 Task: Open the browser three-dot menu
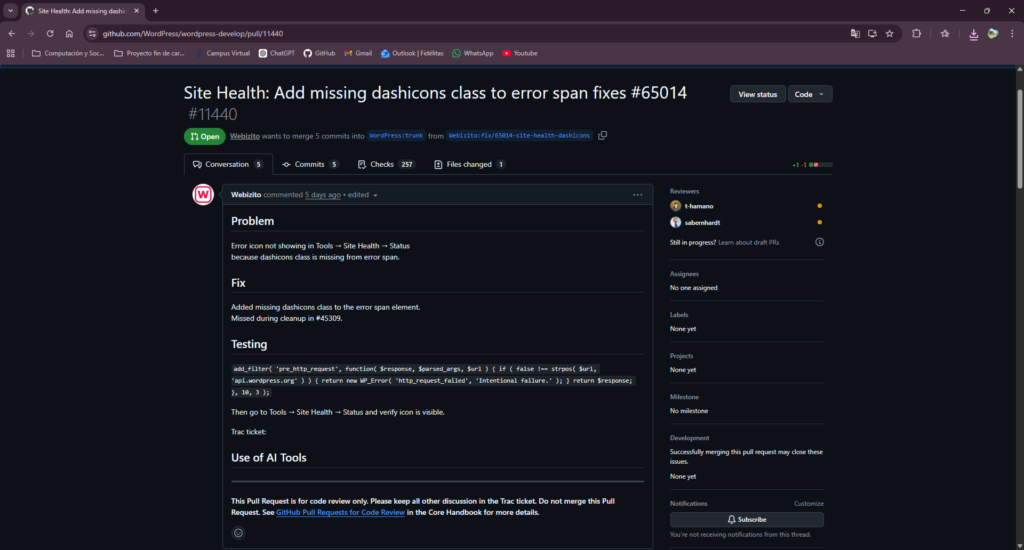[1012, 33]
